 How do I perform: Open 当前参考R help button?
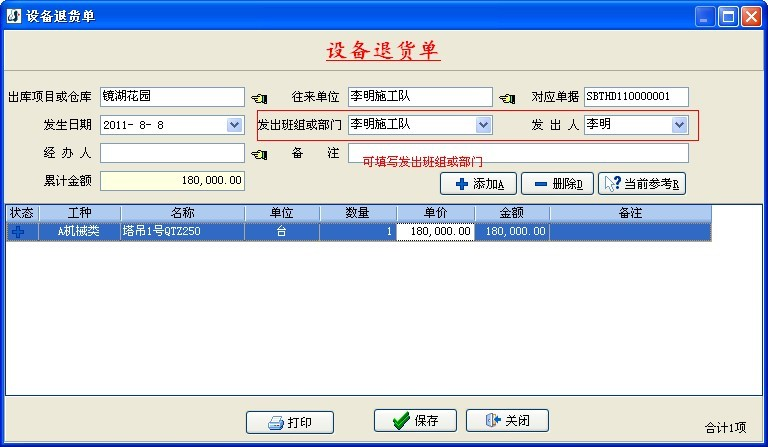pos(642,184)
